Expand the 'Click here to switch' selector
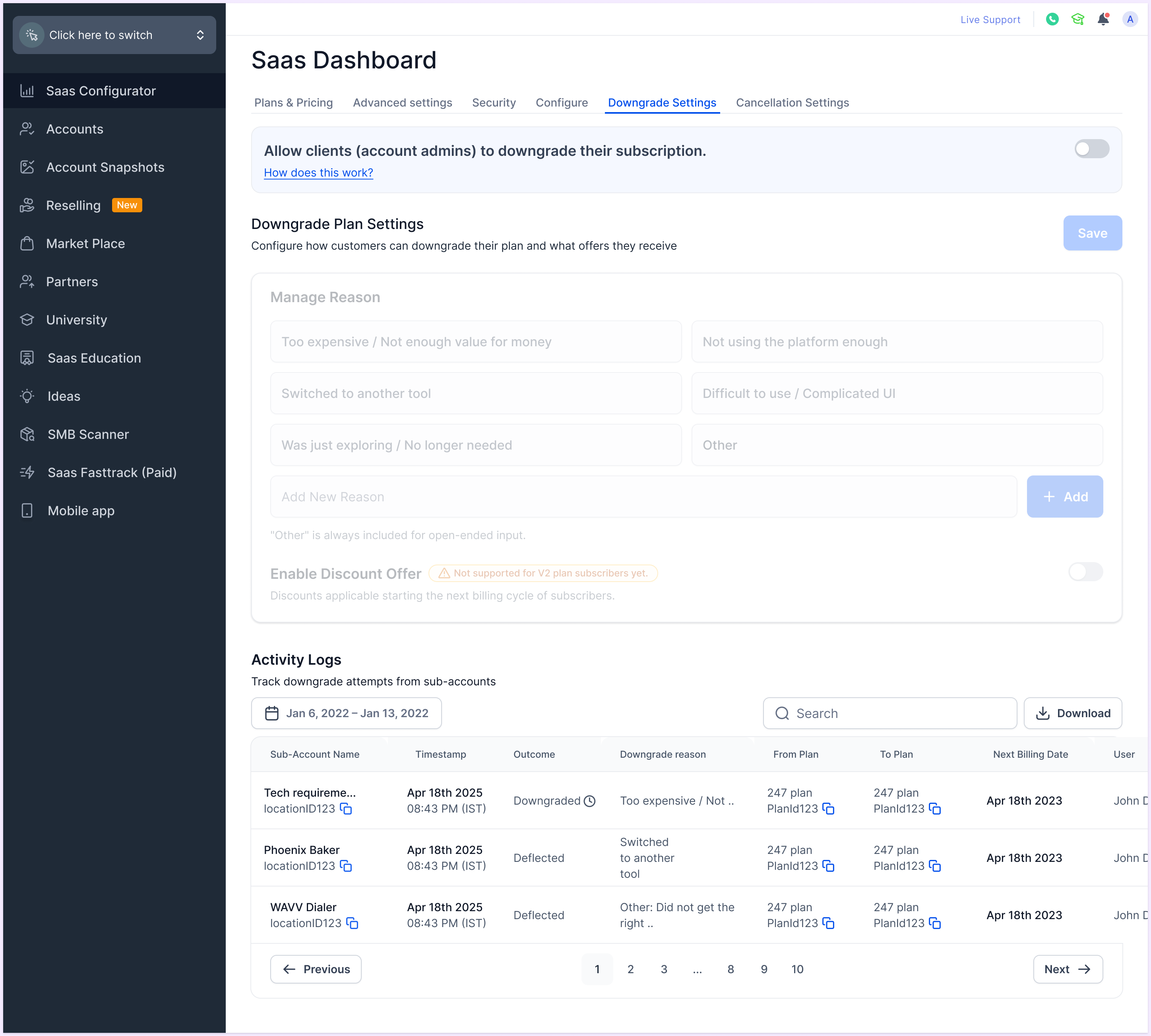Viewport: 1151px width, 1036px height. (x=114, y=35)
